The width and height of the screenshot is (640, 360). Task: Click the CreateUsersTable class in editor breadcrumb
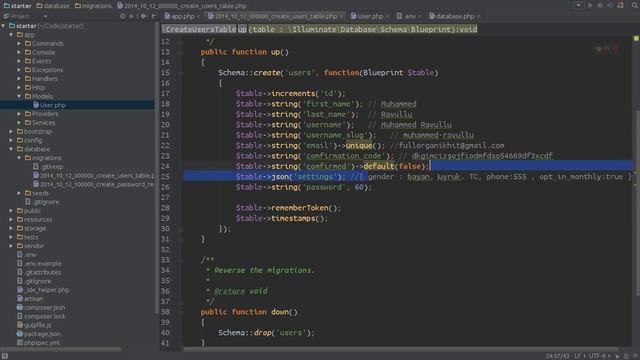tap(199, 29)
